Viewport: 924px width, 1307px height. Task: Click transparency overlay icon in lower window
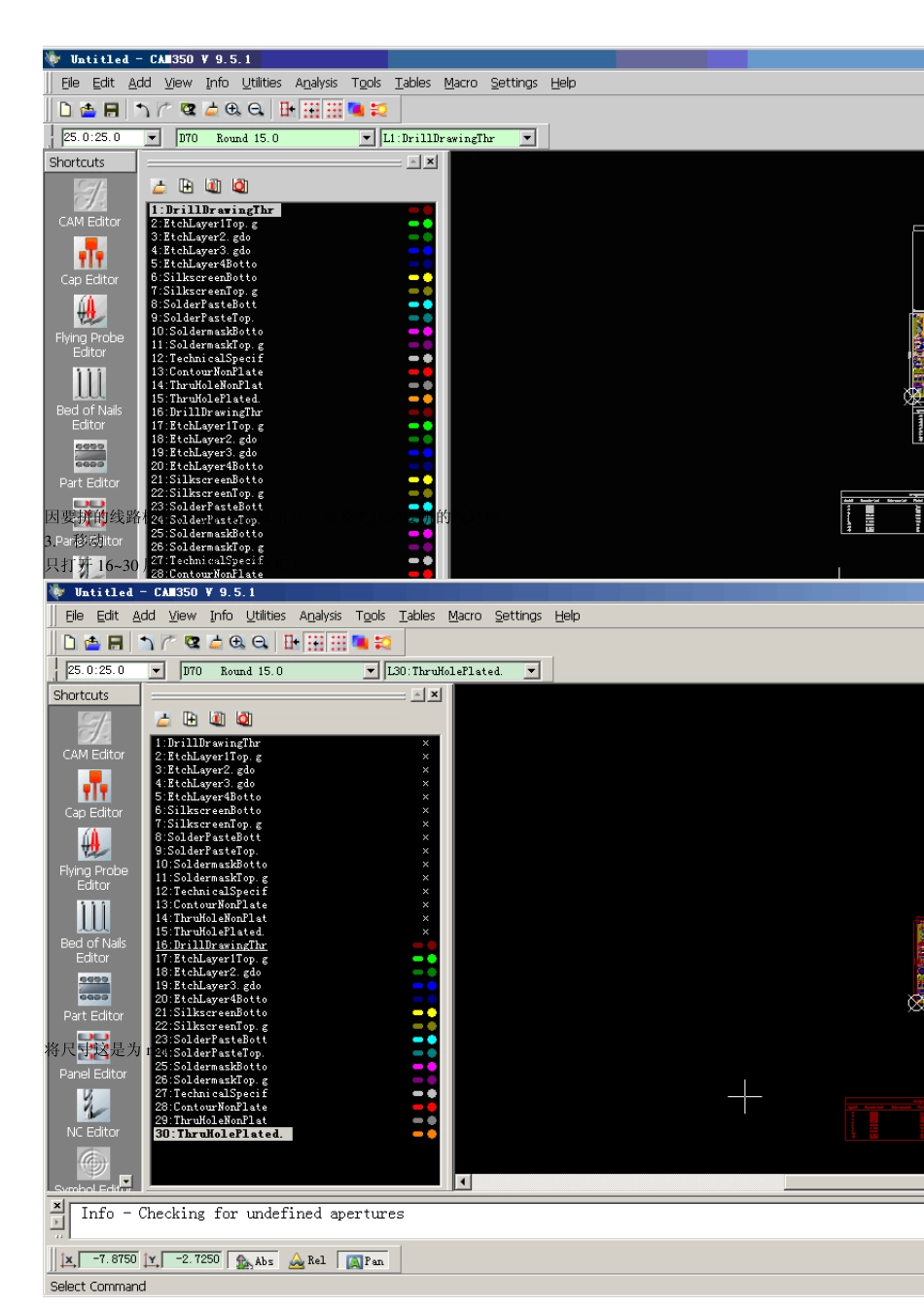[x=360, y=643]
